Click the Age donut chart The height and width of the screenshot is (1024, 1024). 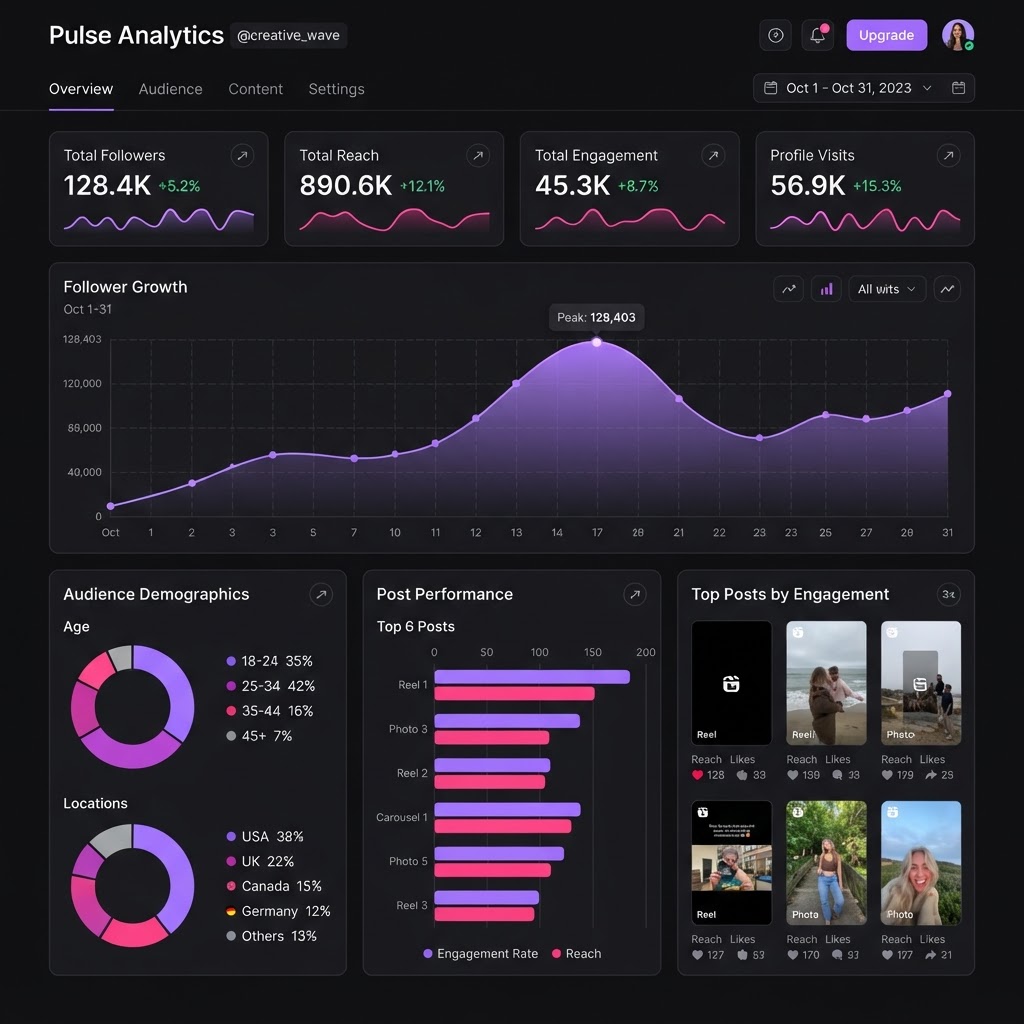tap(133, 707)
